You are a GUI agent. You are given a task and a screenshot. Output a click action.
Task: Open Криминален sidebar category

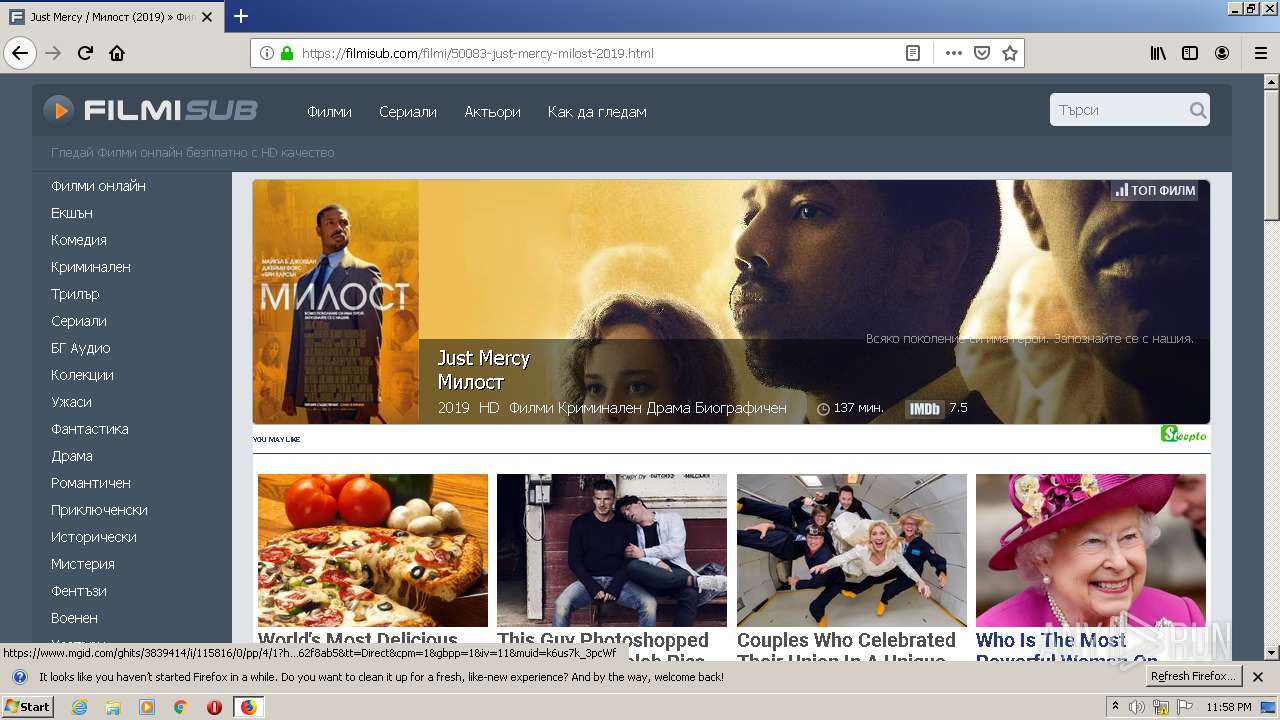91,267
